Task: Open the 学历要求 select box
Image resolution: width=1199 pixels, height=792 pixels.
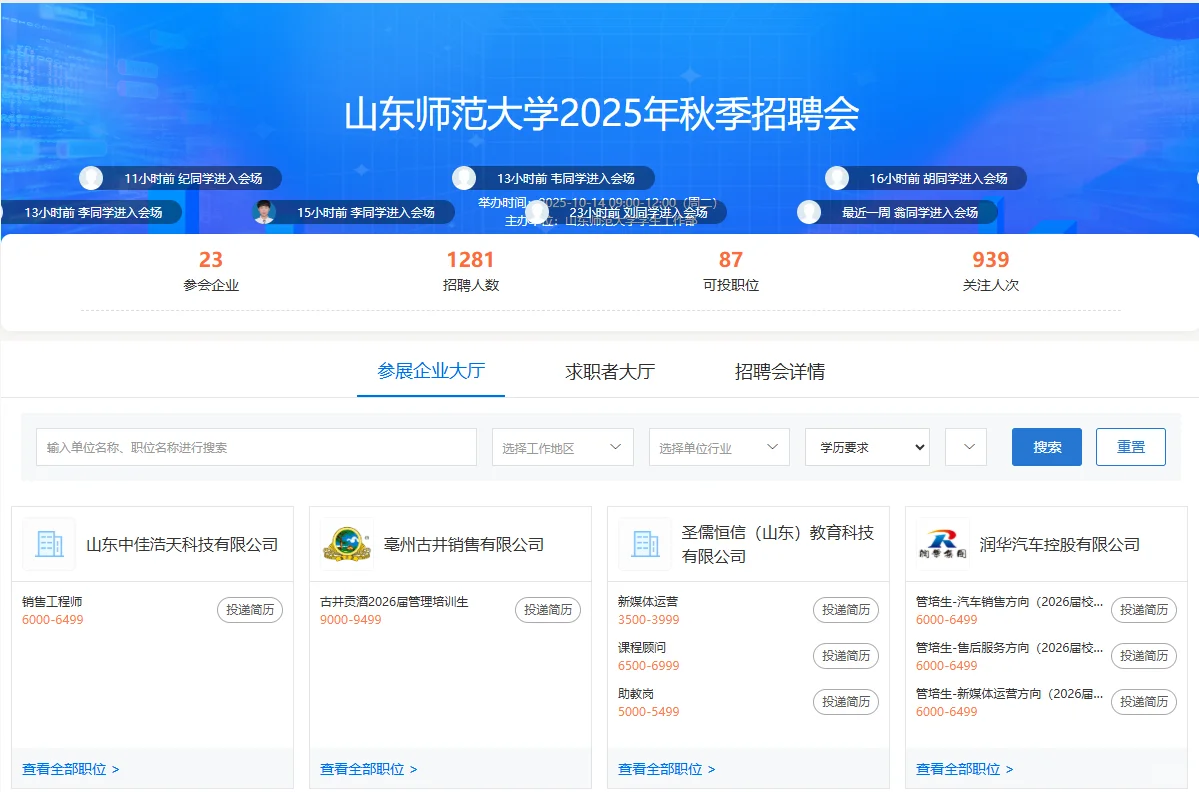Action: tap(867, 447)
